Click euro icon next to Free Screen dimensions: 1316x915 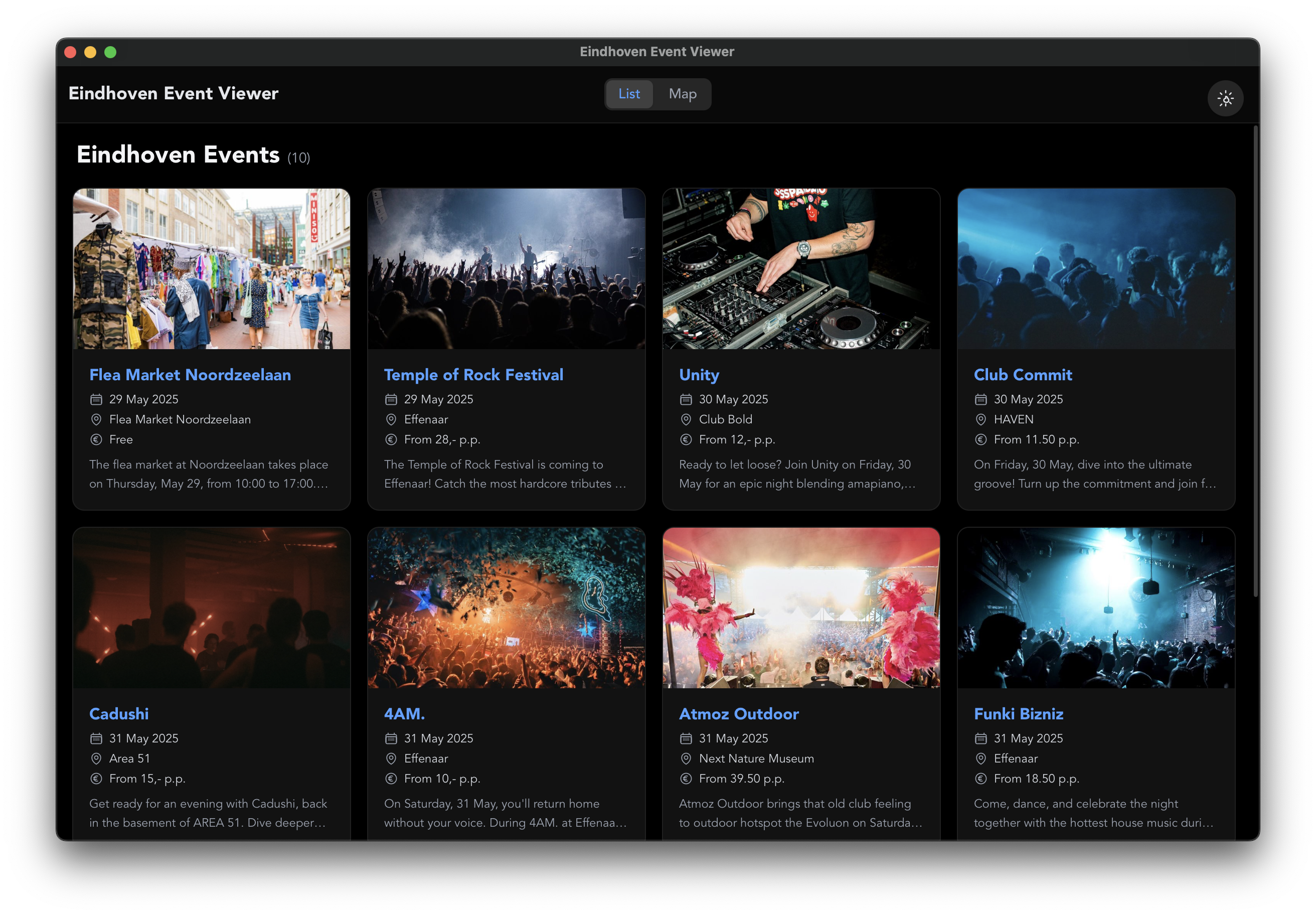[x=96, y=439]
